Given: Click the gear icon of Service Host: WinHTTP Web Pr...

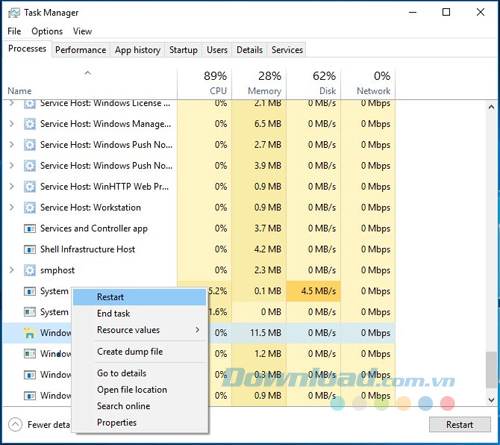Looking at the screenshot, I should point(30,187).
